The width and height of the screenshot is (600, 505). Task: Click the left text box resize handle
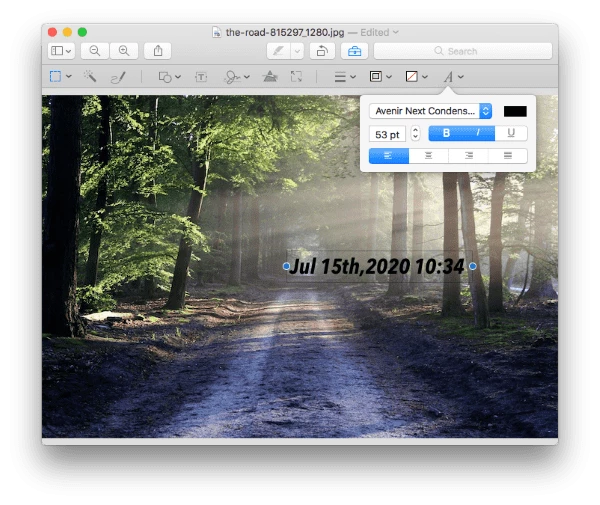(x=286, y=266)
